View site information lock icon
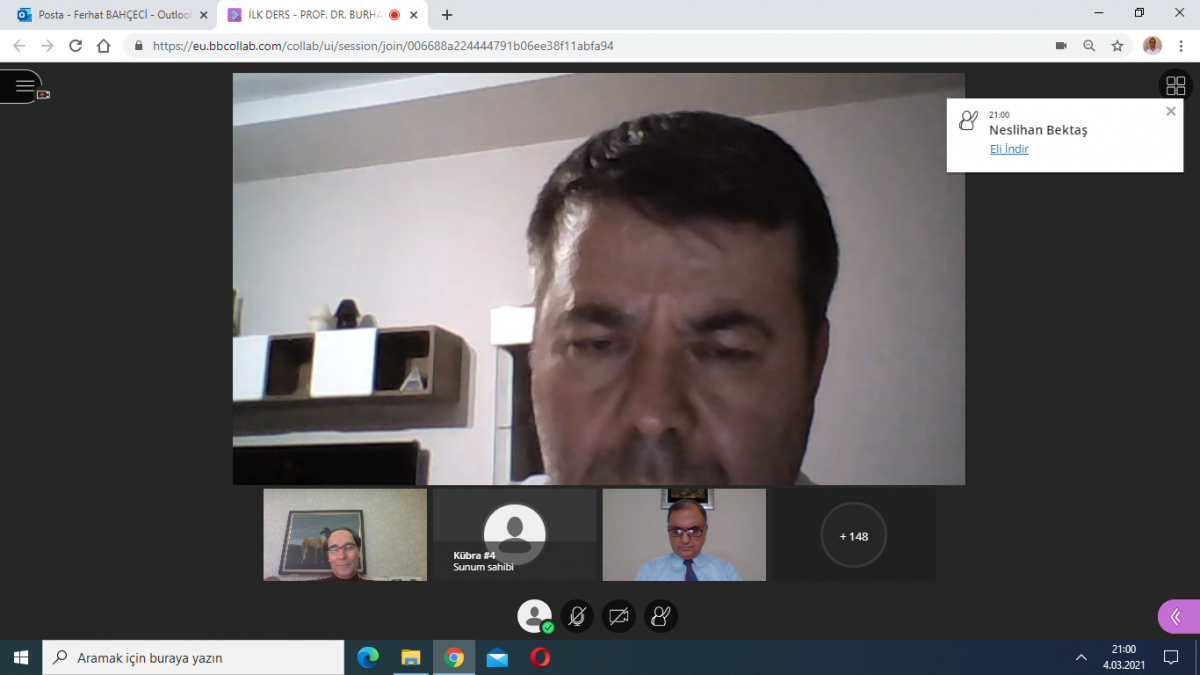Image resolution: width=1200 pixels, height=675 pixels. [139, 45]
